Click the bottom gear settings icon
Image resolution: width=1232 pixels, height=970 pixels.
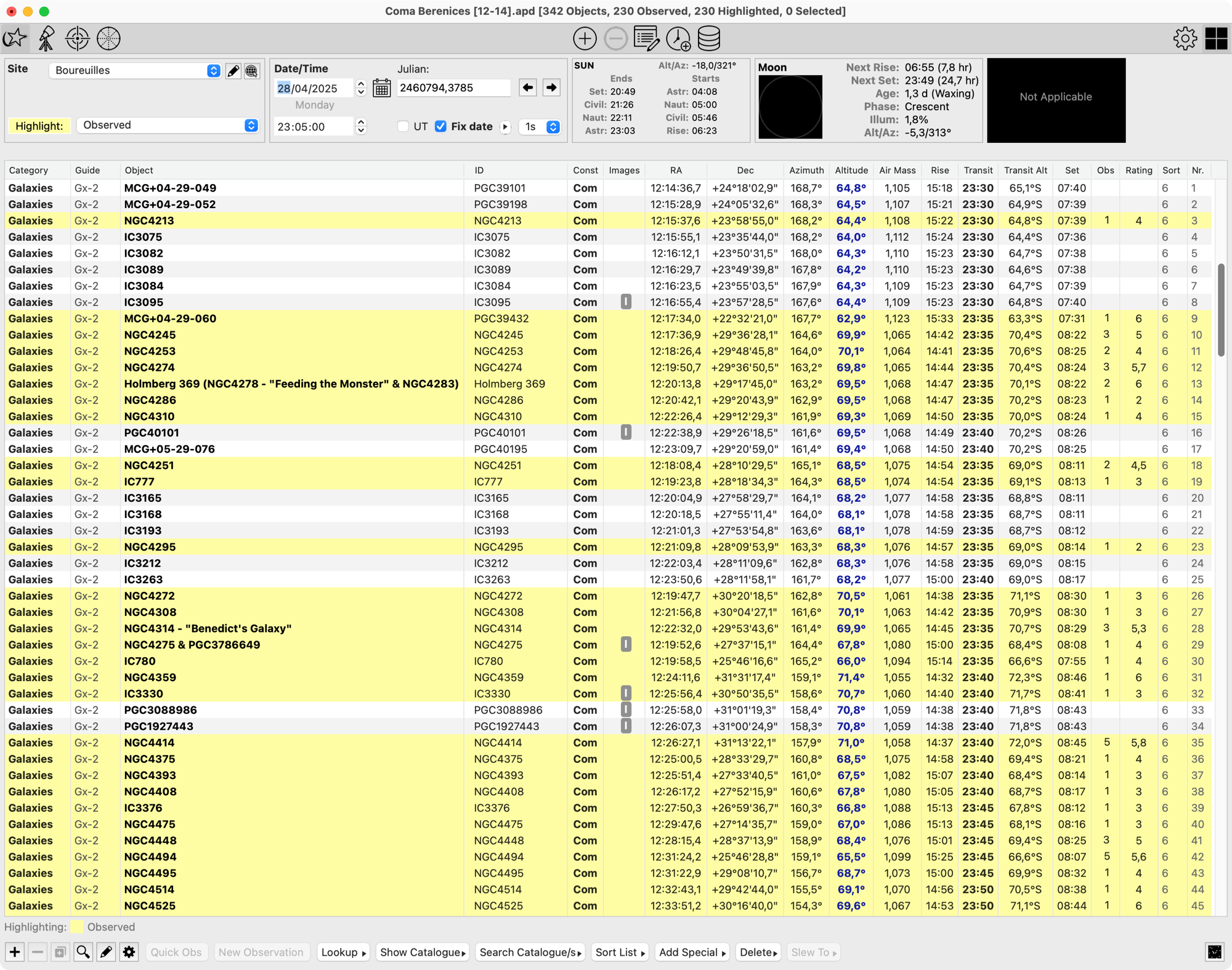(x=129, y=952)
